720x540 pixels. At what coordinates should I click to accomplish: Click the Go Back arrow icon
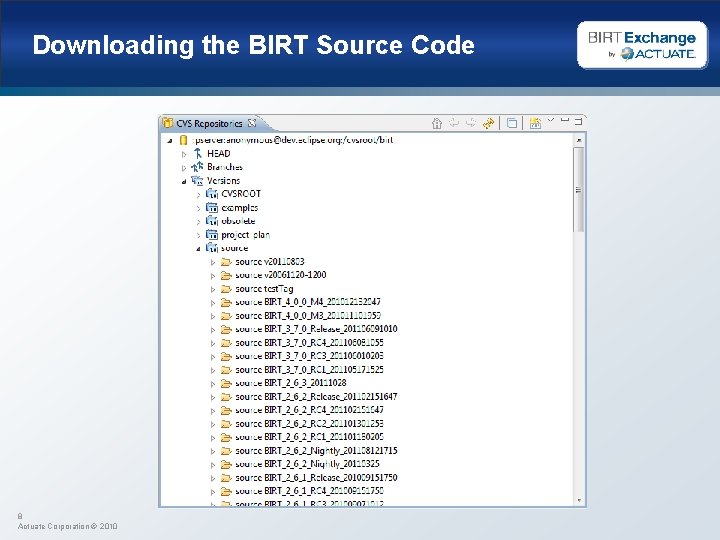click(x=454, y=123)
